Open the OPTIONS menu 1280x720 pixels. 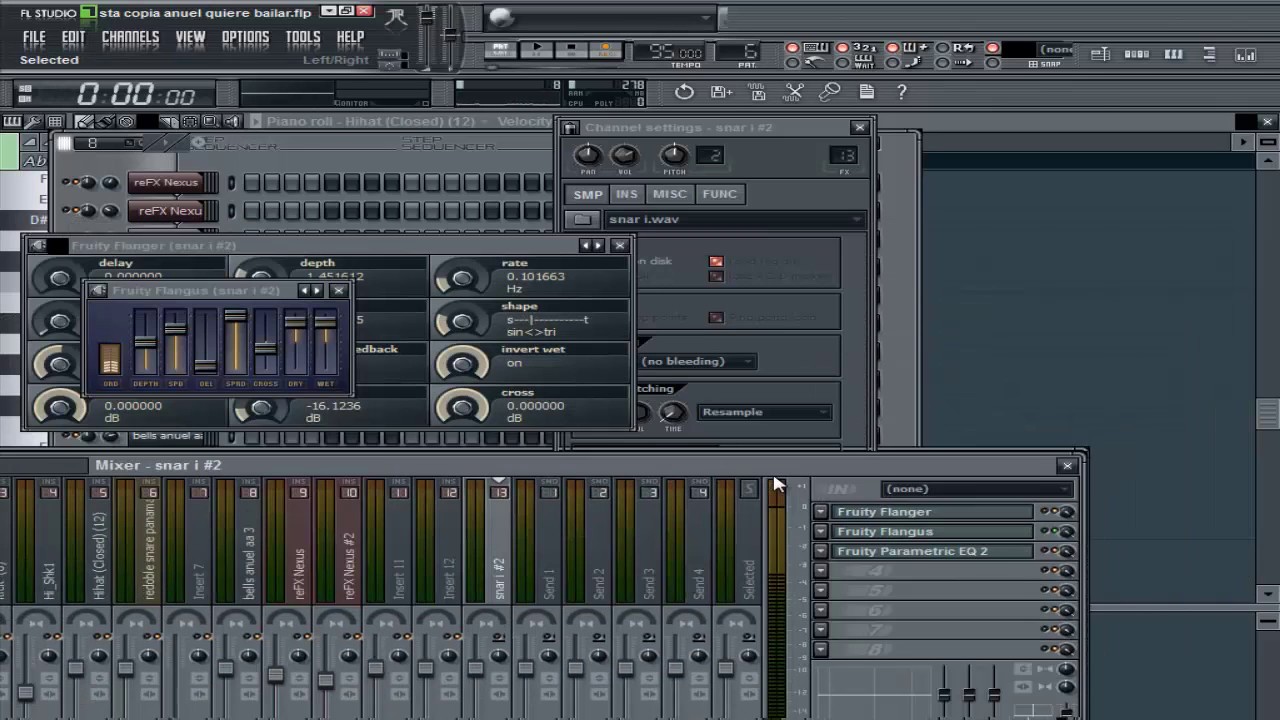245,37
